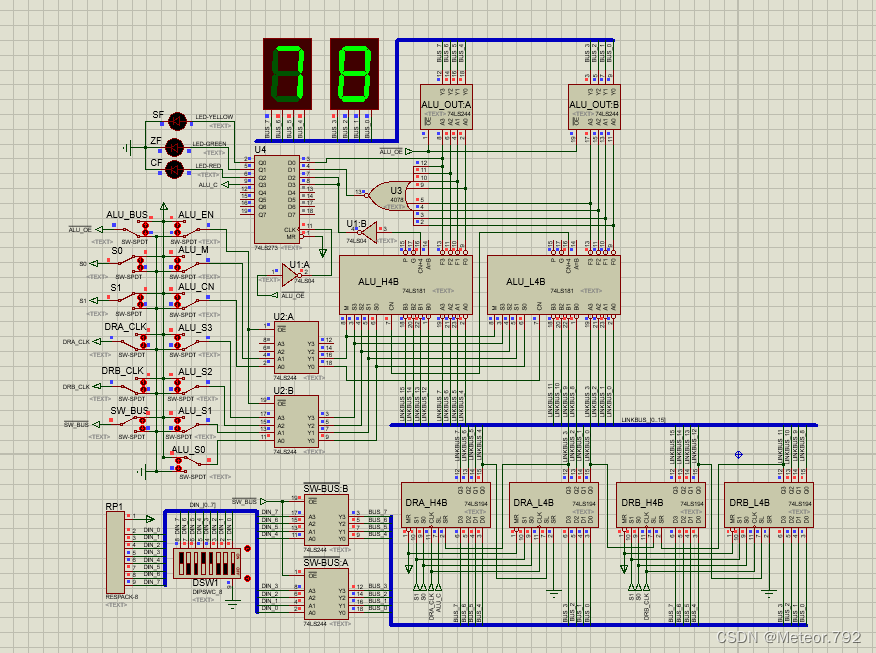Select the DRB_H4B shift register
The width and height of the screenshot is (876, 653).
point(661,505)
